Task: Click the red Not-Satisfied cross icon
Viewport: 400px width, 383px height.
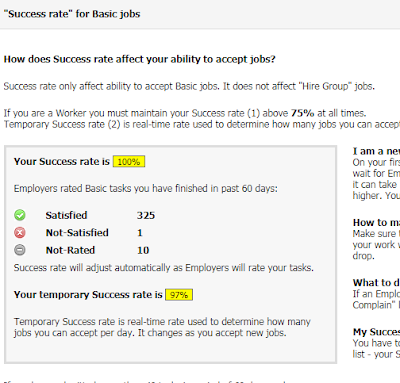Action: [x=20, y=233]
